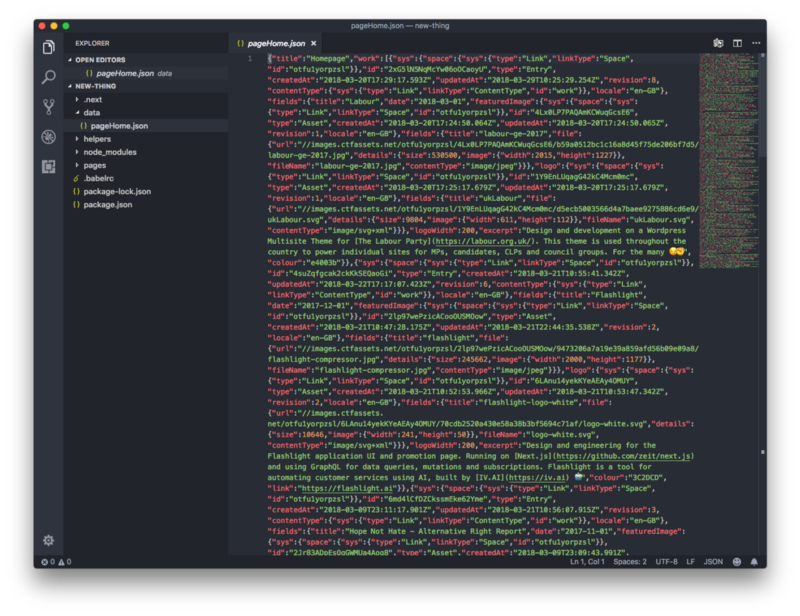Open the More Actions ellipsis menu
This screenshot has width=800, height=616.
[x=756, y=43]
